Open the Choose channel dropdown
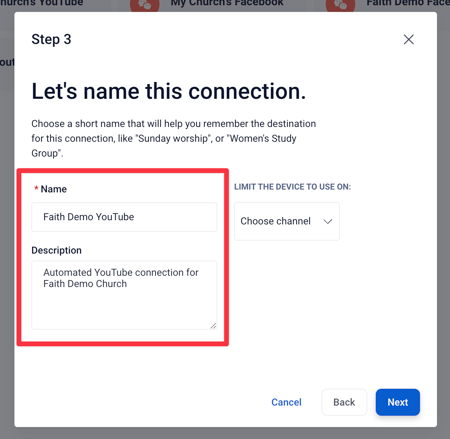This screenshot has width=450, height=439. [x=287, y=221]
